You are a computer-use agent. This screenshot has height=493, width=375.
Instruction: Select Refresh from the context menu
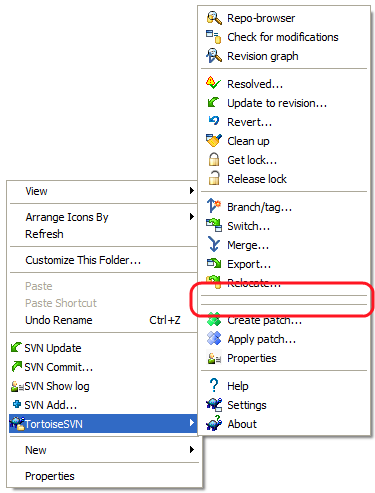click(44, 234)
